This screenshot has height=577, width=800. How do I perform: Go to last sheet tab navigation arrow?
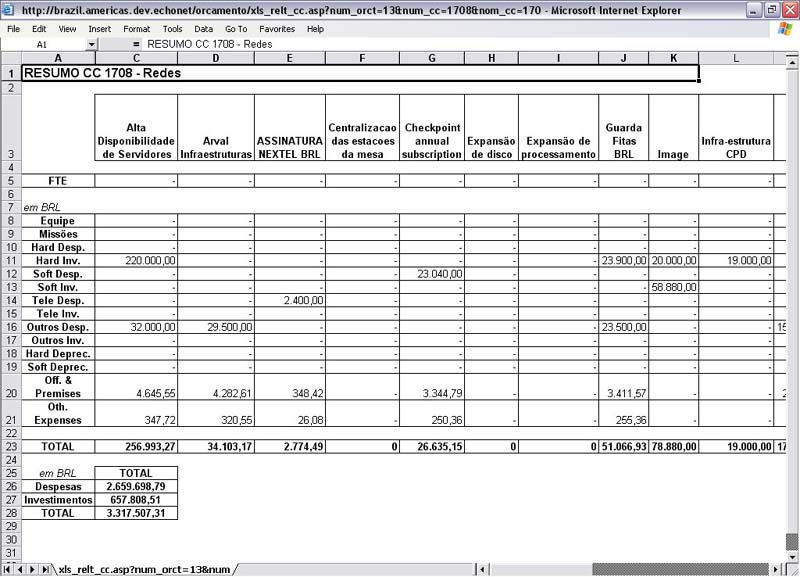click(45, 569)
